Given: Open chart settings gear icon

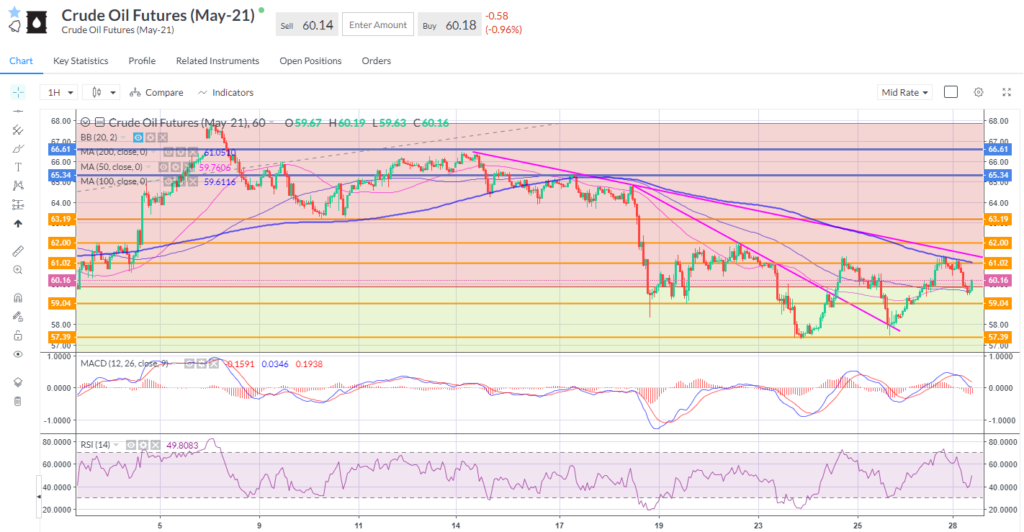Looking at the screenshot, I should pos(979,92).
